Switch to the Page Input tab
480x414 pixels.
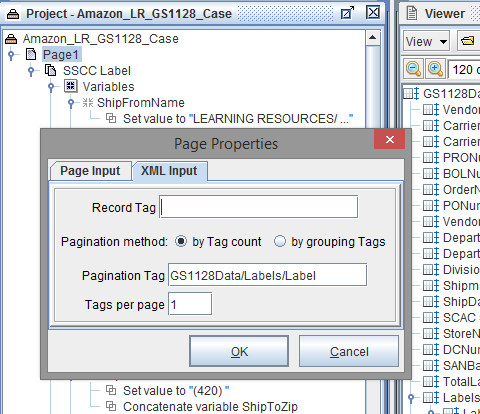[x=90, y=171]
